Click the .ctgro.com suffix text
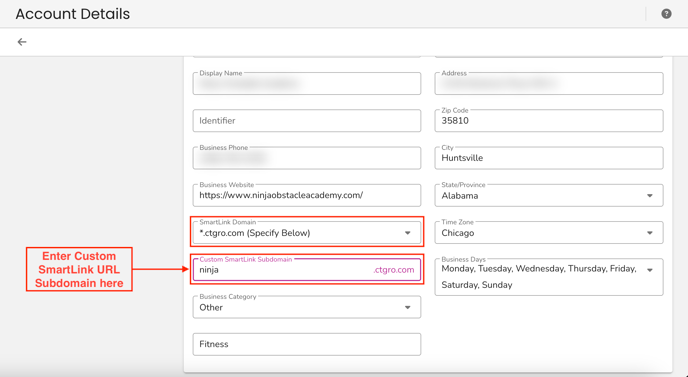The height and width of the screenshot is (377, 688). click(x=394, y=270)
